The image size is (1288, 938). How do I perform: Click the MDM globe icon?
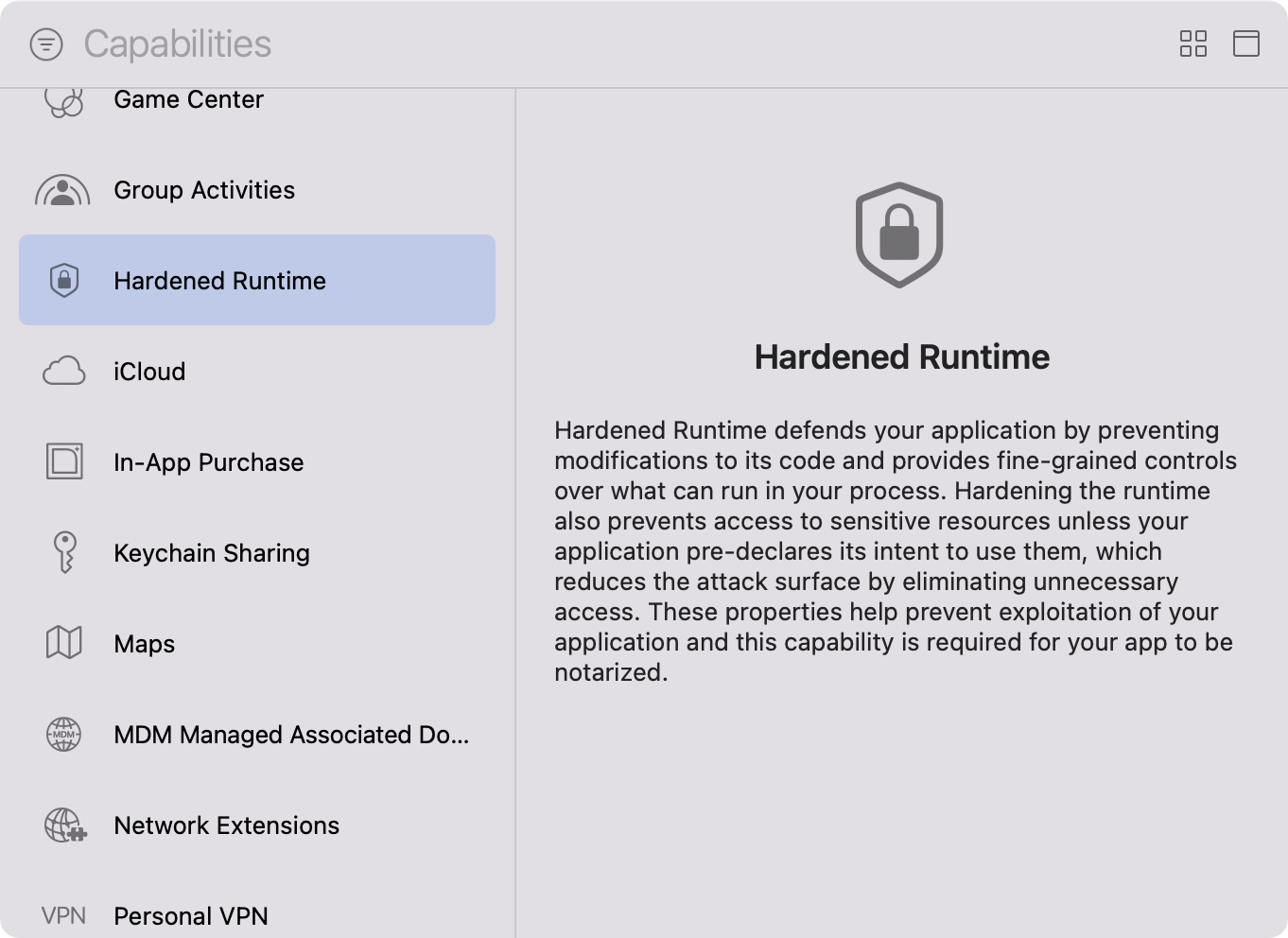tap(64, 734)
